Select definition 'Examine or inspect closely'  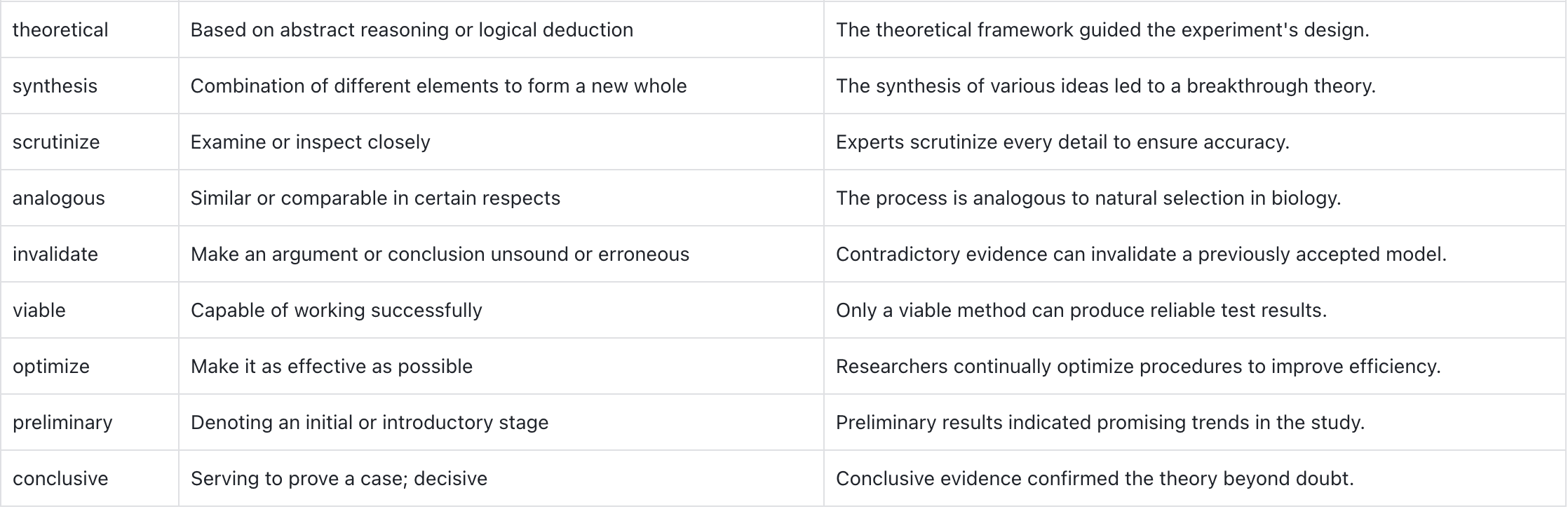coord(310,142)
